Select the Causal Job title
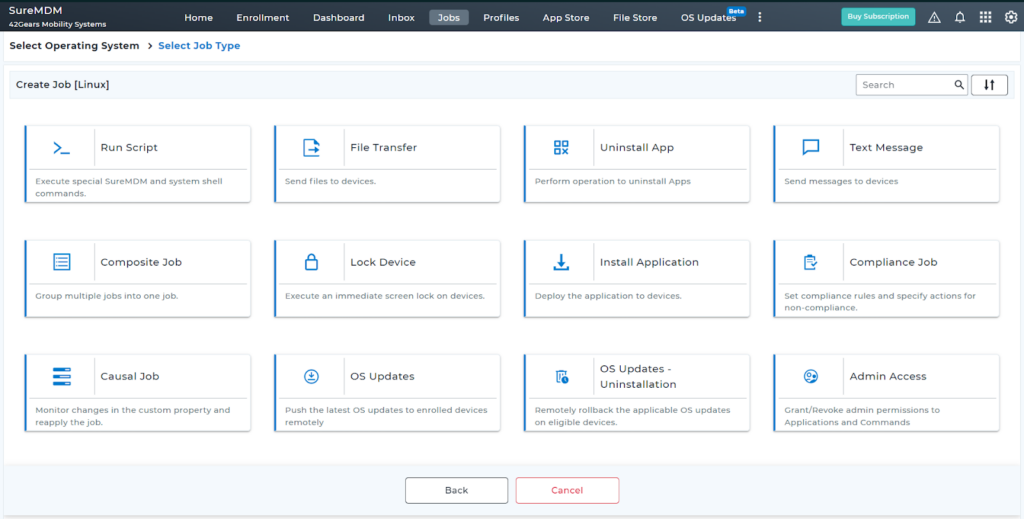Viewport: 1024px width, 519px height. pos(129,376)
